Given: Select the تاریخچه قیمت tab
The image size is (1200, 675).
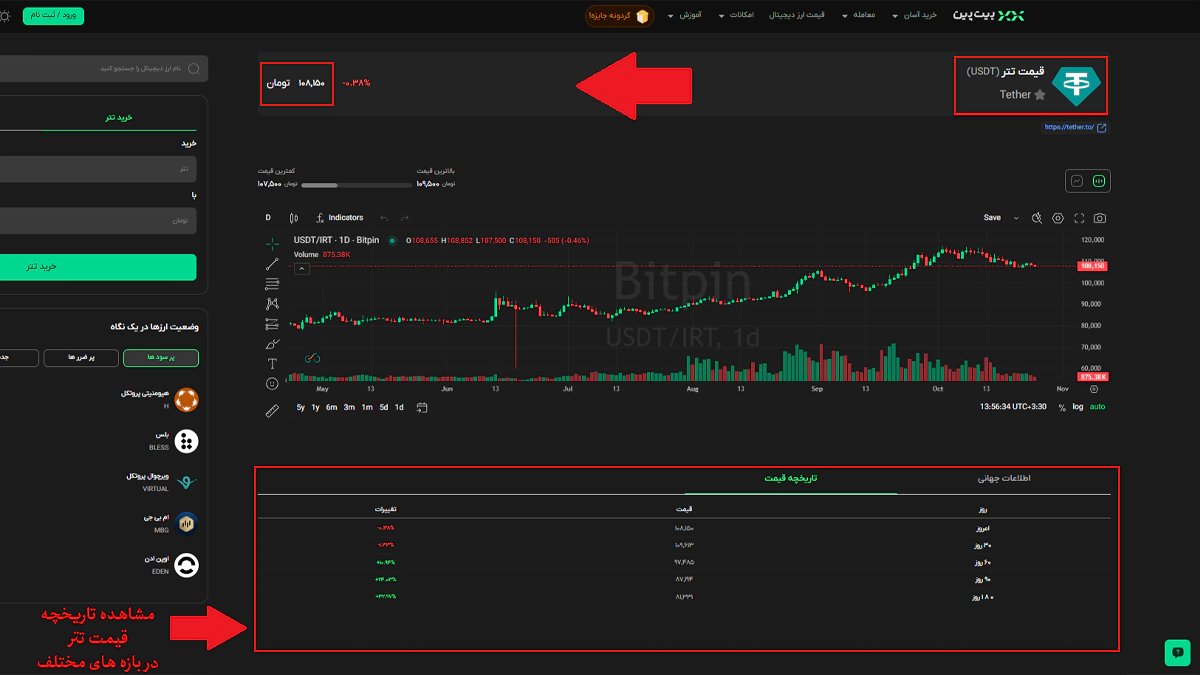Looking at the screenshot, I should [x=790, y=479].
